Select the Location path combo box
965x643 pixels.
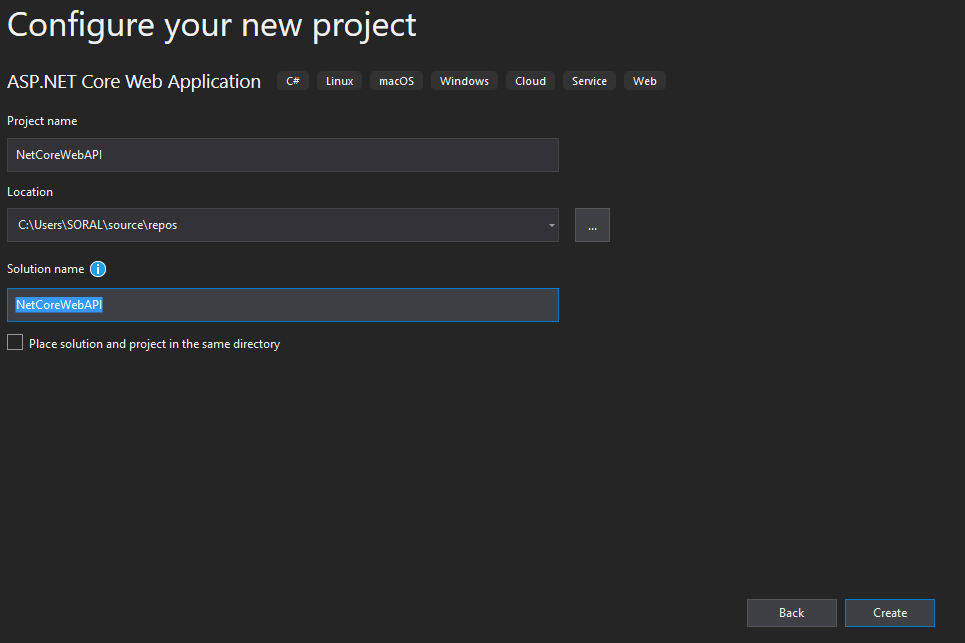pyautogui.click(x=282, y=225)
